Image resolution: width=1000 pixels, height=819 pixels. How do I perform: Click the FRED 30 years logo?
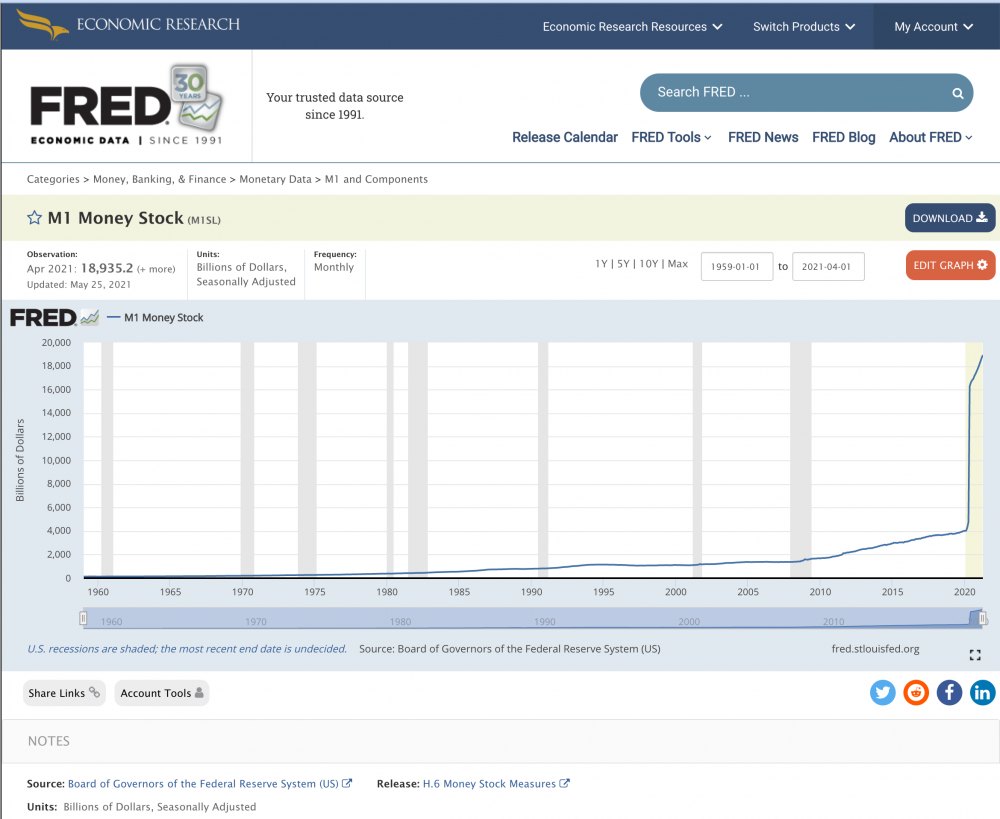126,106
